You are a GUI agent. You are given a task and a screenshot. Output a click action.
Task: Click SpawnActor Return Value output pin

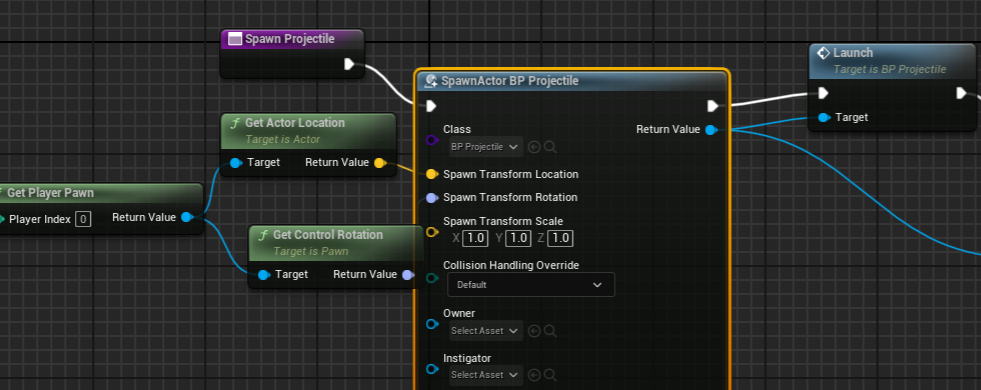[x=711, y=130]
